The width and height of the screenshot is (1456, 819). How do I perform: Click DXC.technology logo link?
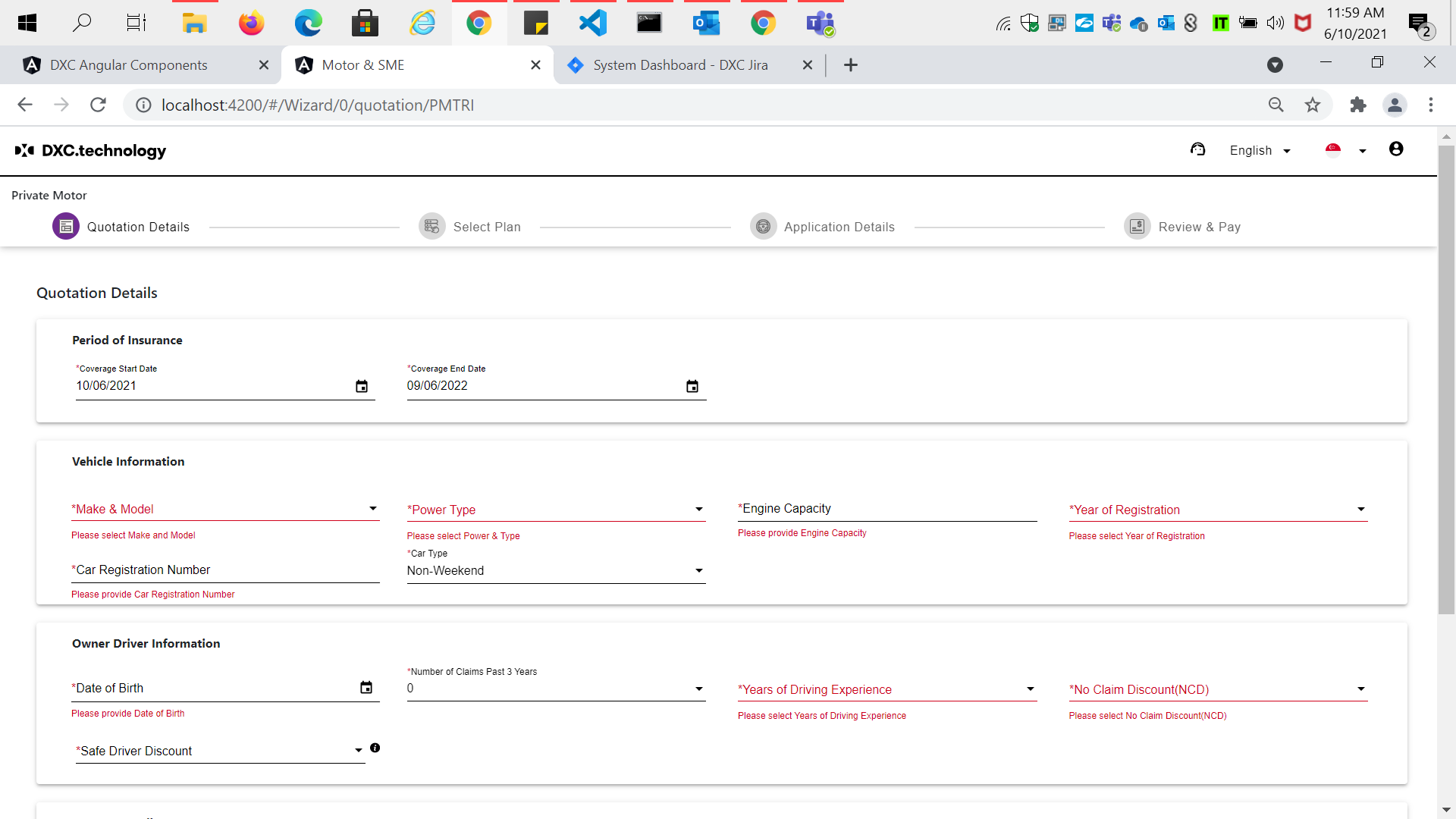pos(91,150)
